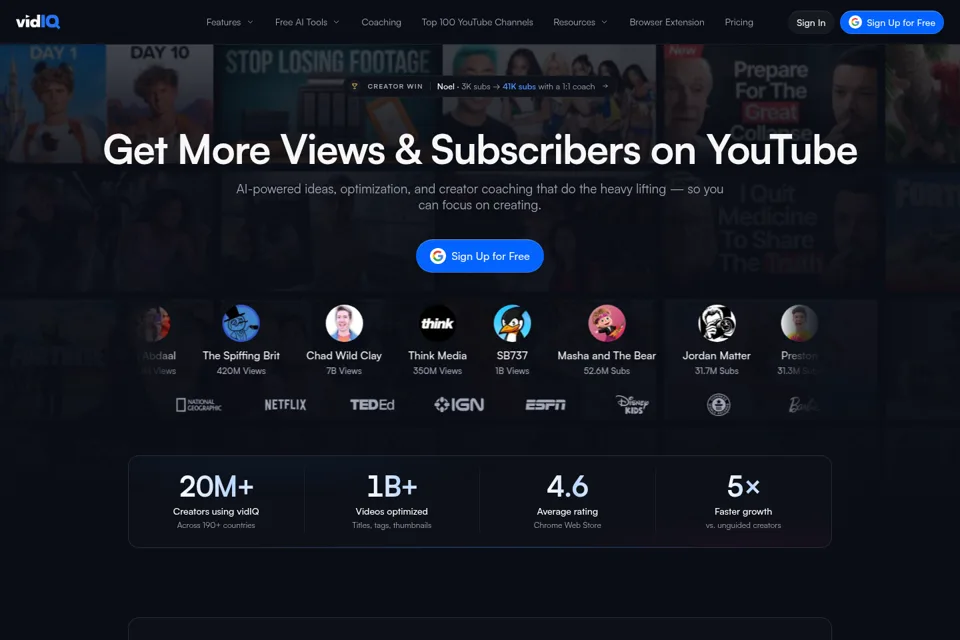Open the SB737 penguin avatar
Image resolution: width=960 pixels, height=640 pixels.
(x=512, y=323)
